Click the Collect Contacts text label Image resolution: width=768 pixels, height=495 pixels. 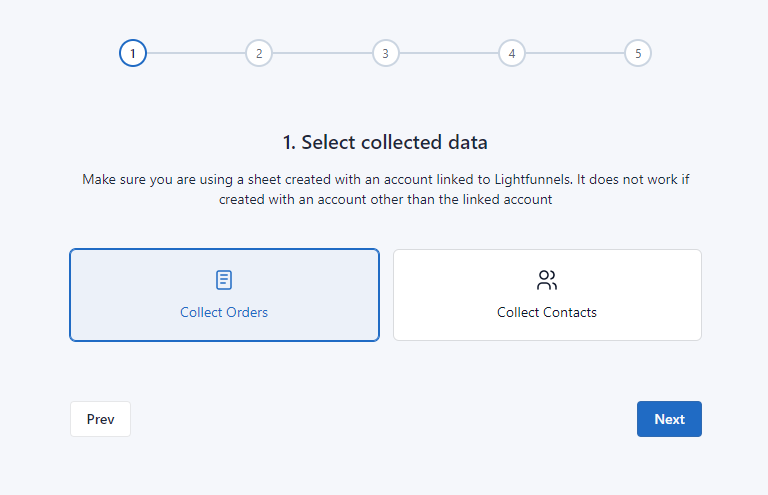pos(547,312)
